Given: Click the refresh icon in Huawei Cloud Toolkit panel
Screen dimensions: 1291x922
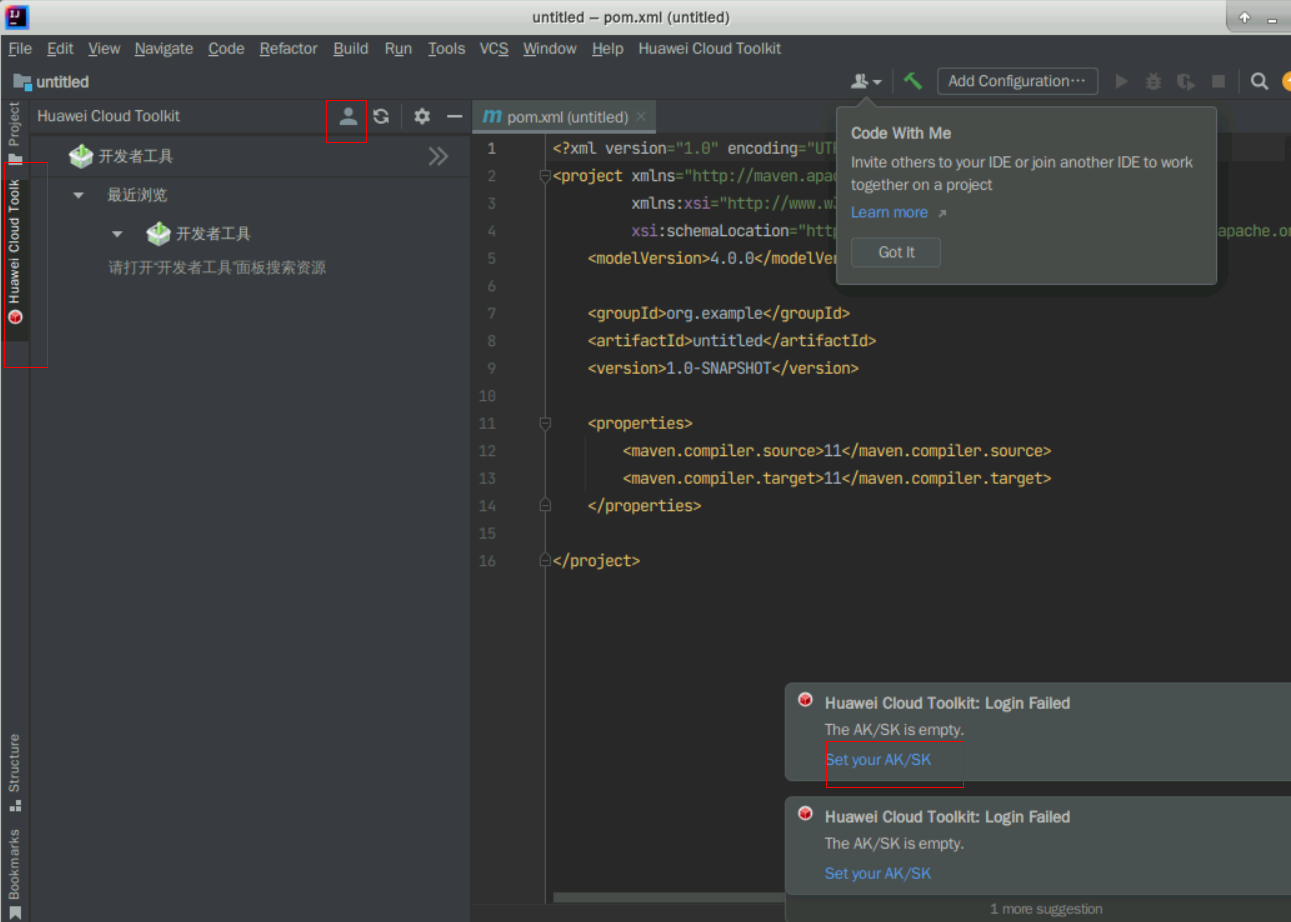Looking at the screenshot, I should tap(381, 116).
